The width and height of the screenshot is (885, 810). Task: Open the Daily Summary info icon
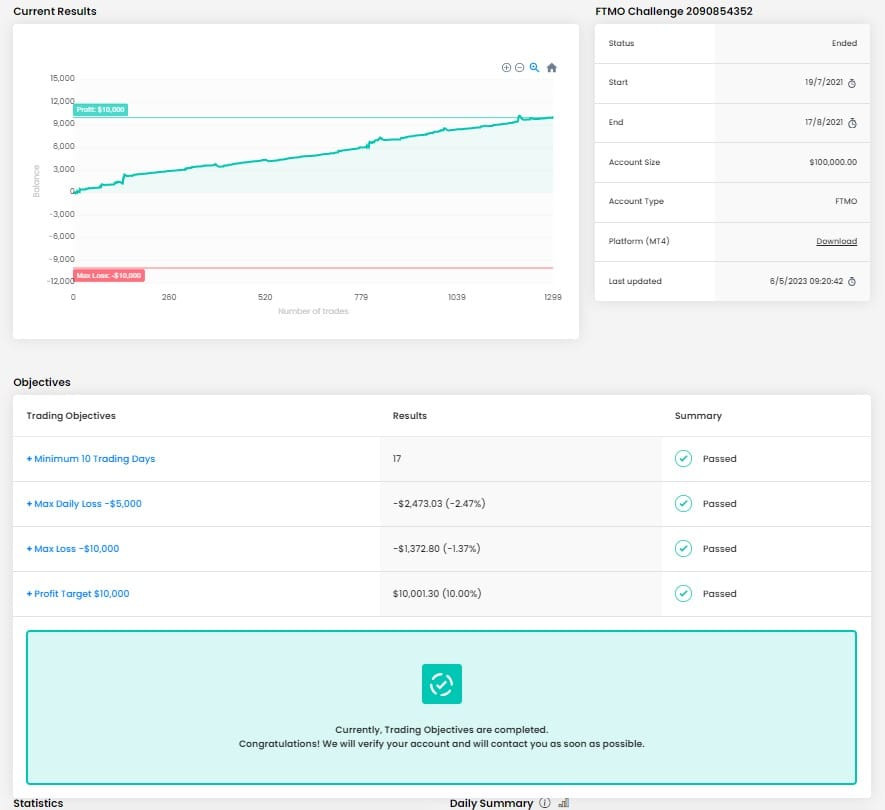pos(545,803)
